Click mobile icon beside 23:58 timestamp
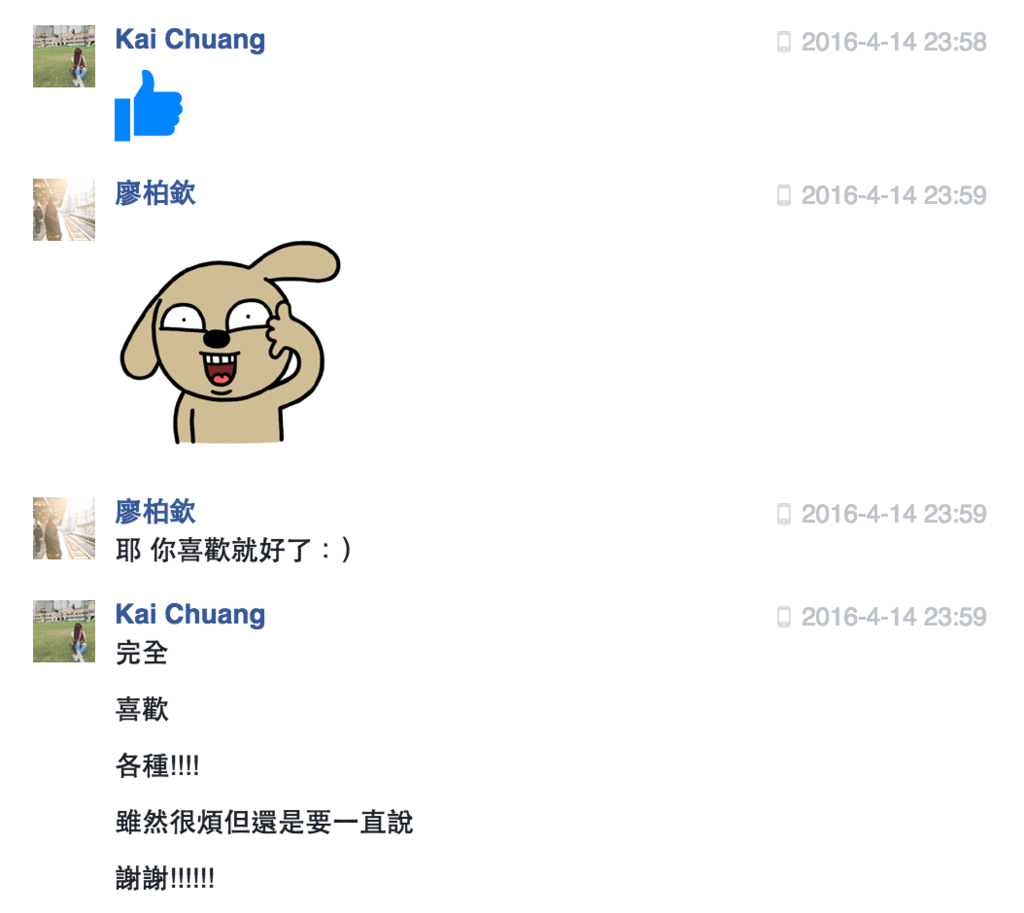Viewport: 1024px width, 913px height. [784, 42]
